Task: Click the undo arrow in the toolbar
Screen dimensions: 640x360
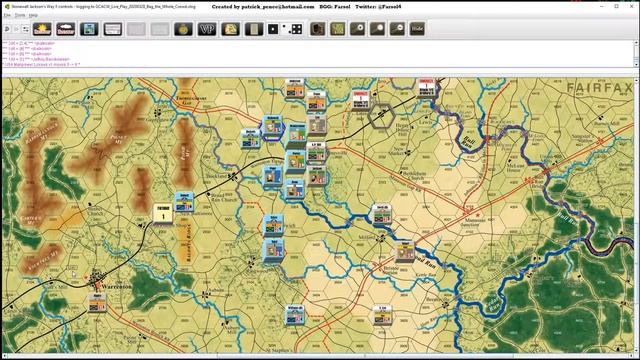Action: click(x=7, y=29)
